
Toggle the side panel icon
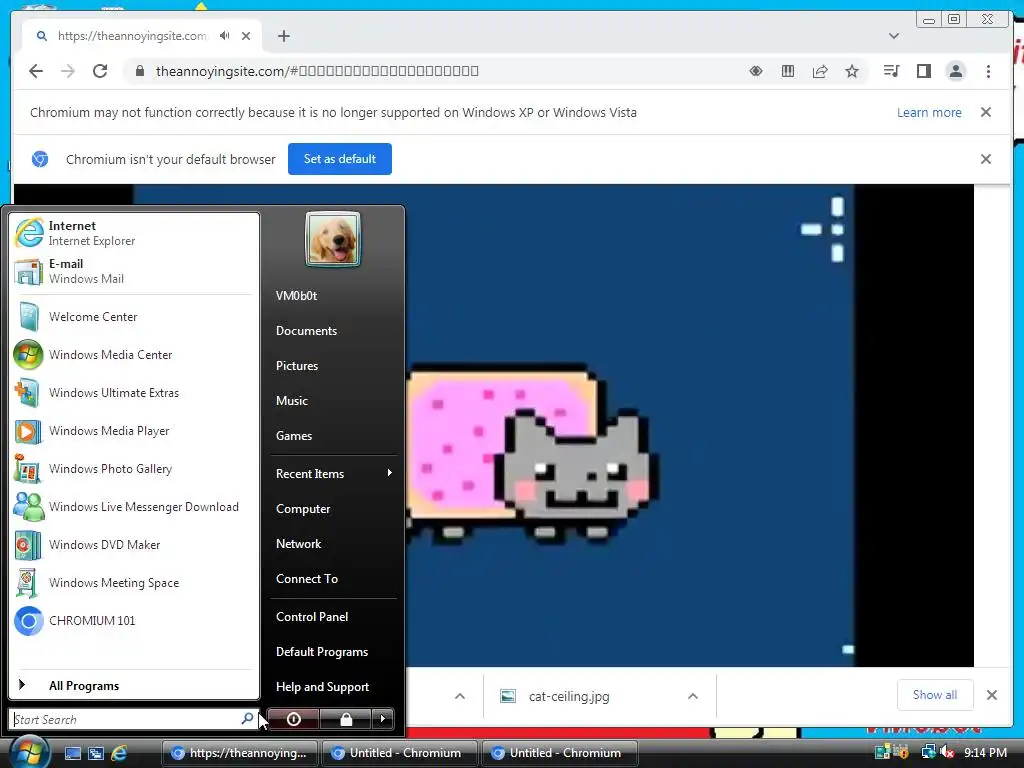pyautogui.click(x=923, y=71)
